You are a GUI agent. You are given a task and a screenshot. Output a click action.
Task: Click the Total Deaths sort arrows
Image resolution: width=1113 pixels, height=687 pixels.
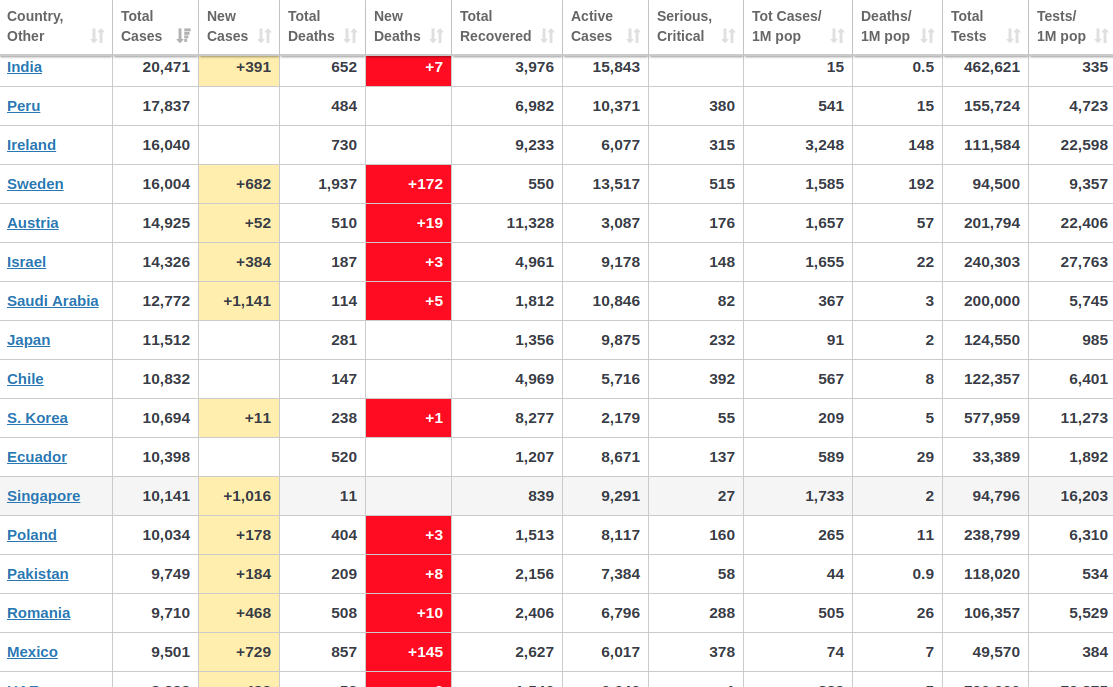[x=351, y=36]
